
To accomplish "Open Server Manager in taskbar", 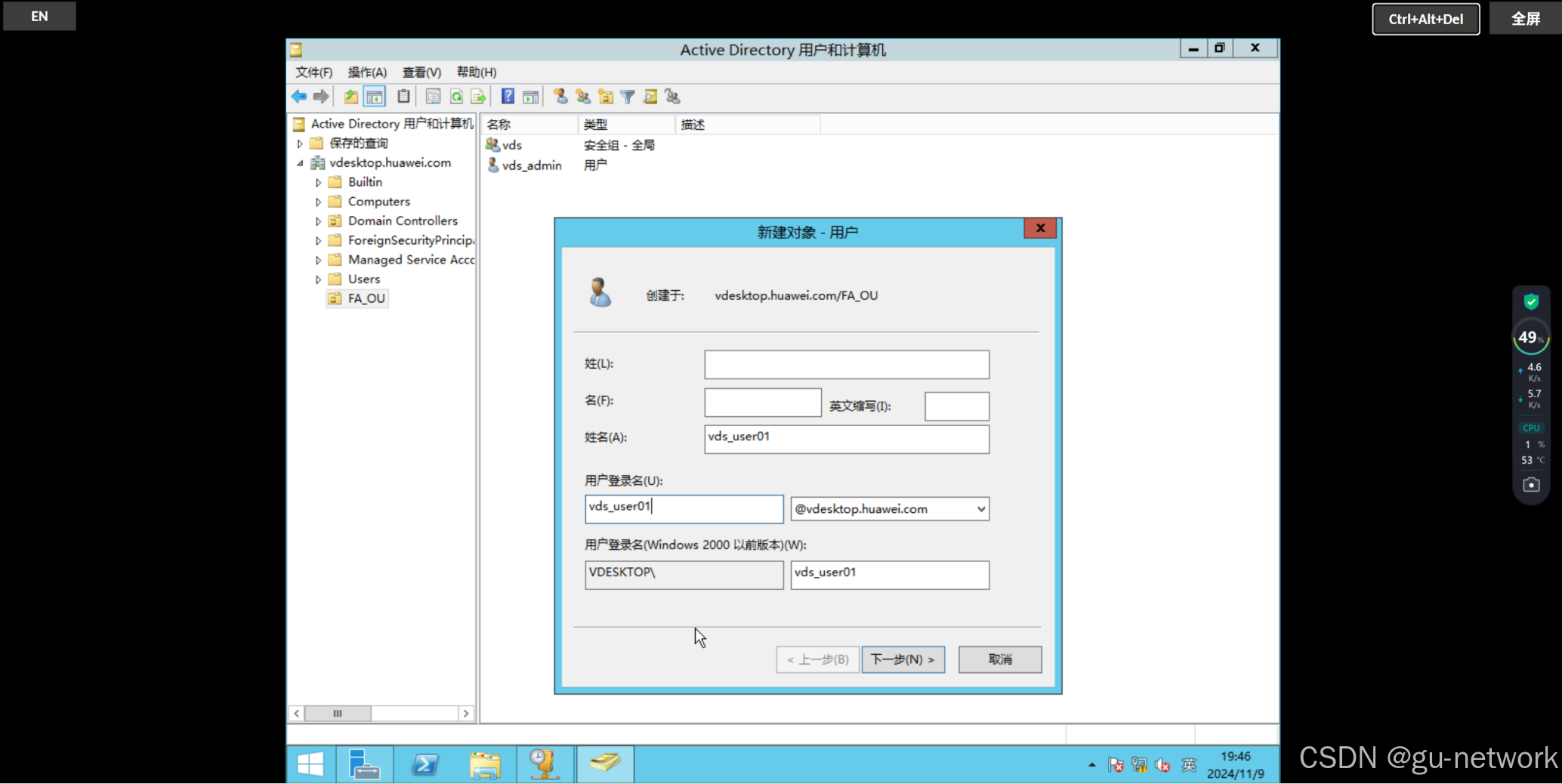I will pyautogui.click(x=364, y=764).
